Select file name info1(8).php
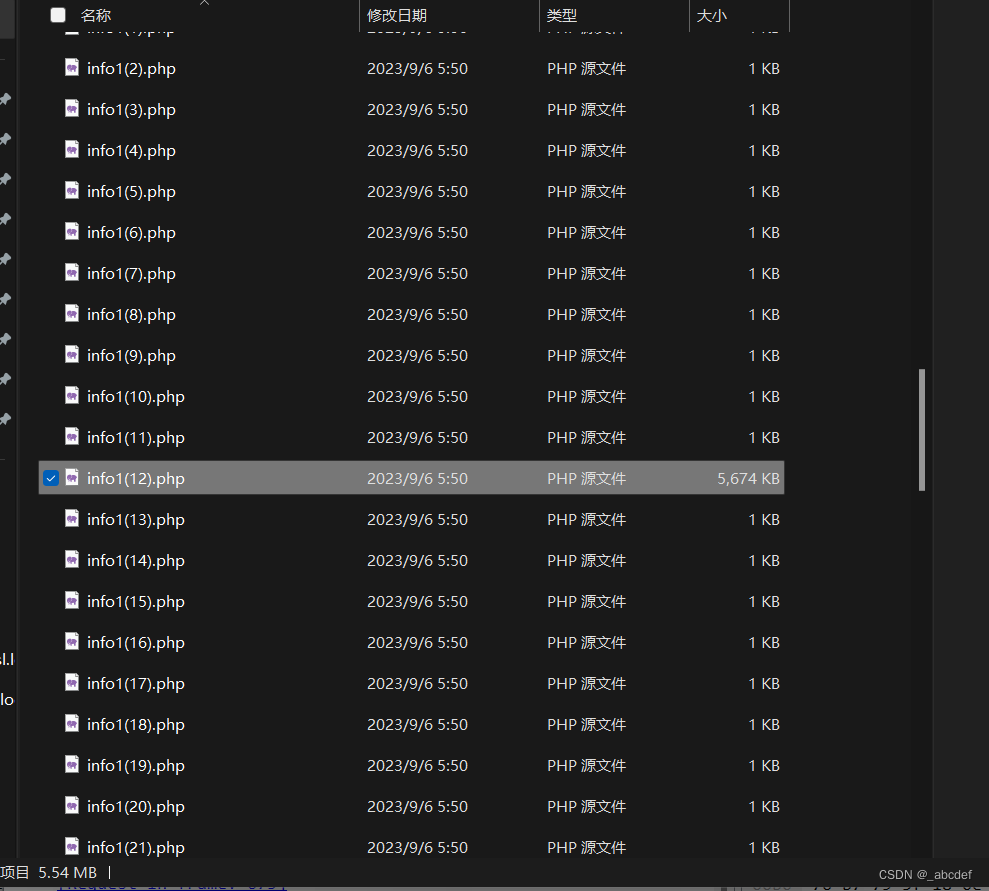Screen dimensions: 989x891 131,315
